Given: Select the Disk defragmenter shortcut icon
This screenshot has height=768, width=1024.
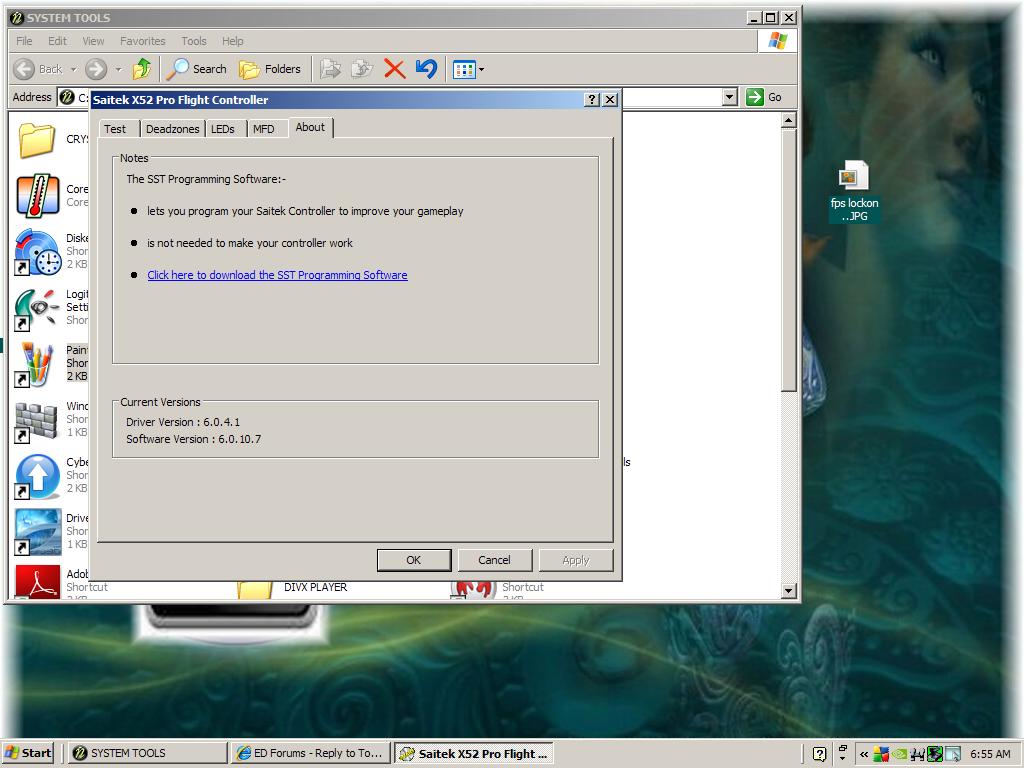Looking at the screenshot, I should [x=37, y=251].
